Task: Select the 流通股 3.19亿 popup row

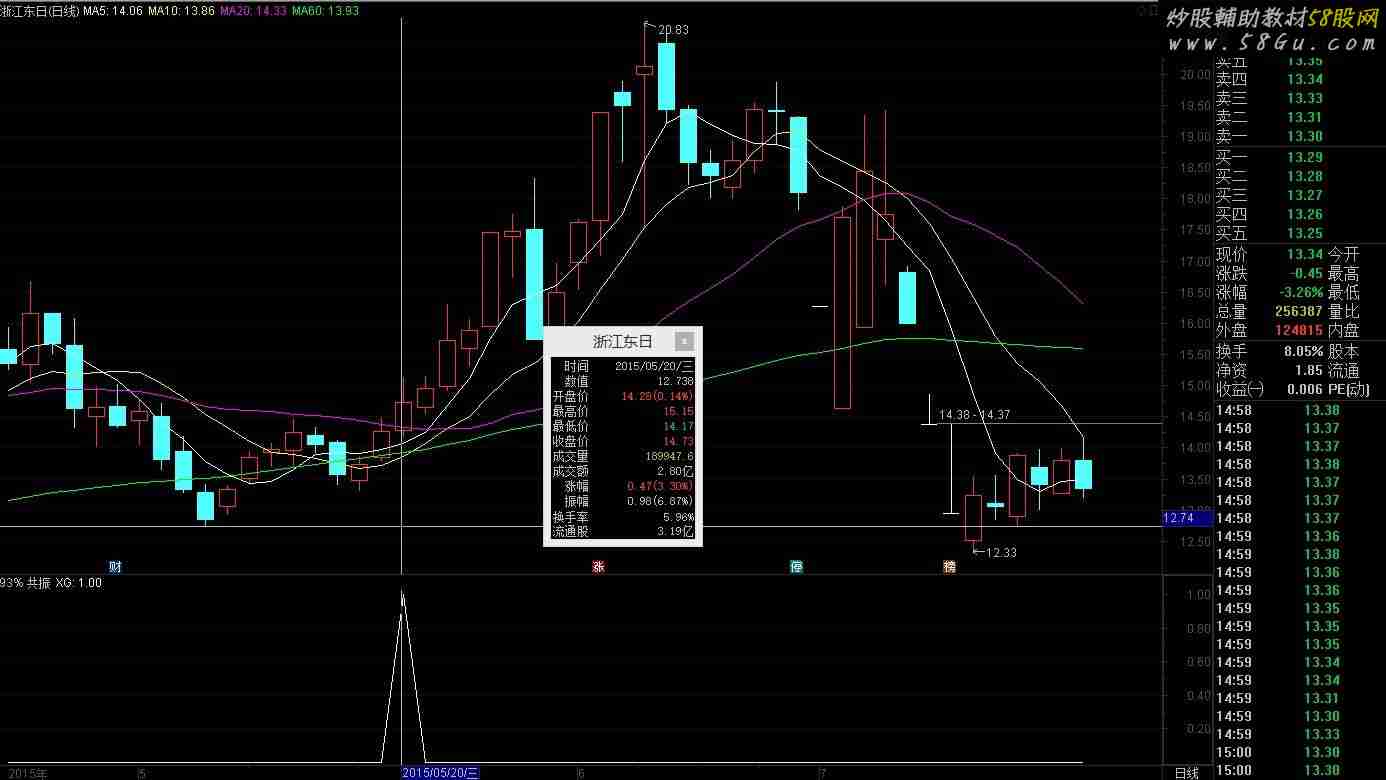Action: point(622,532)
